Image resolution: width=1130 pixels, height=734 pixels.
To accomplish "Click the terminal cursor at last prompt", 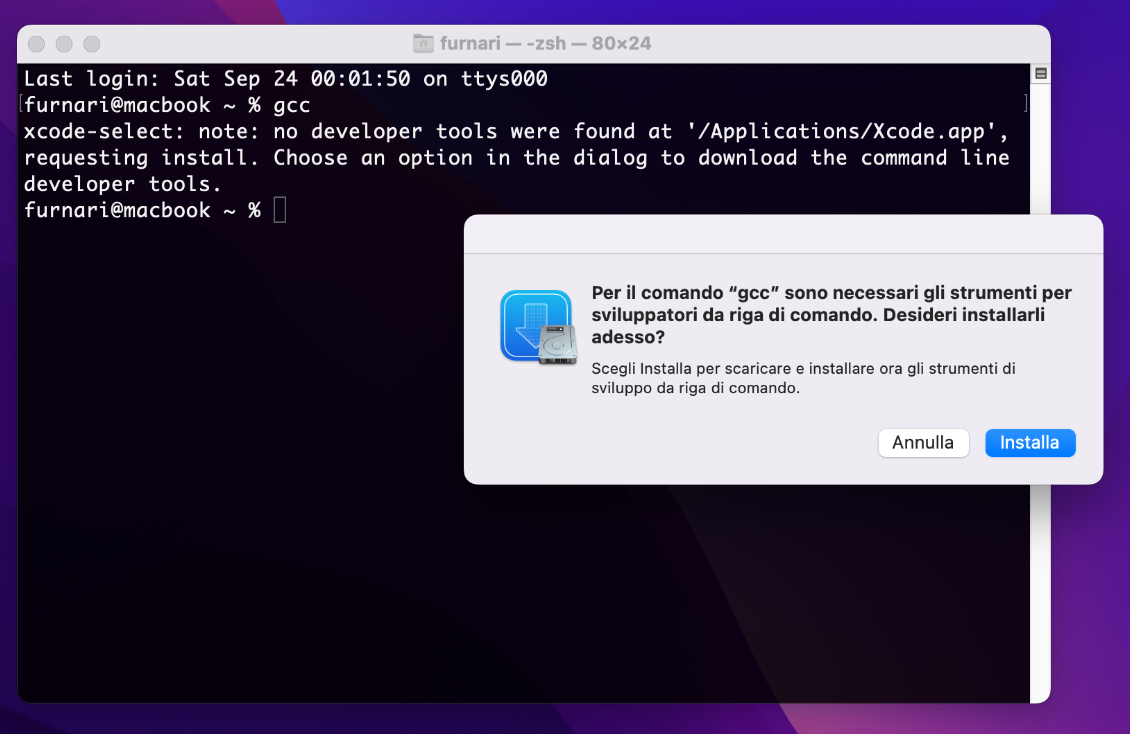I will [x=280, y=210].
